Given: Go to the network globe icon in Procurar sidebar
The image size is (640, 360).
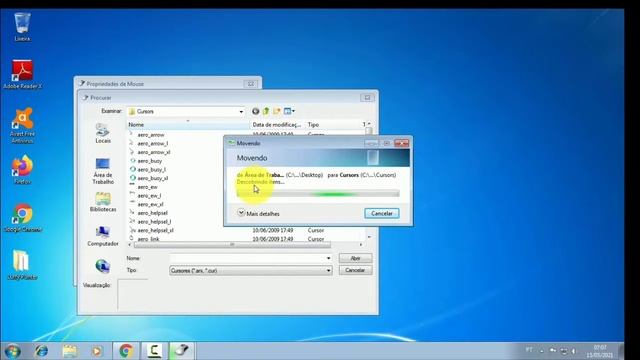Looking at the screenshot, I should point(102,266).
